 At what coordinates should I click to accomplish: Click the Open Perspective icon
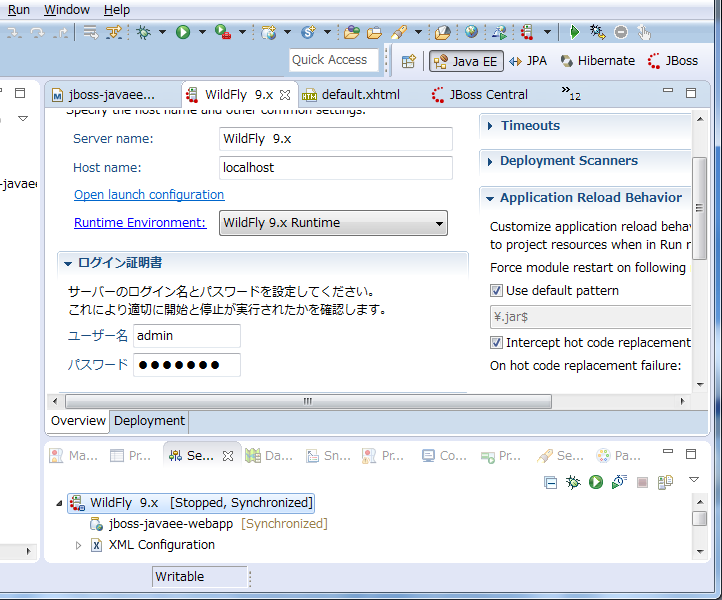pos(408,61)
